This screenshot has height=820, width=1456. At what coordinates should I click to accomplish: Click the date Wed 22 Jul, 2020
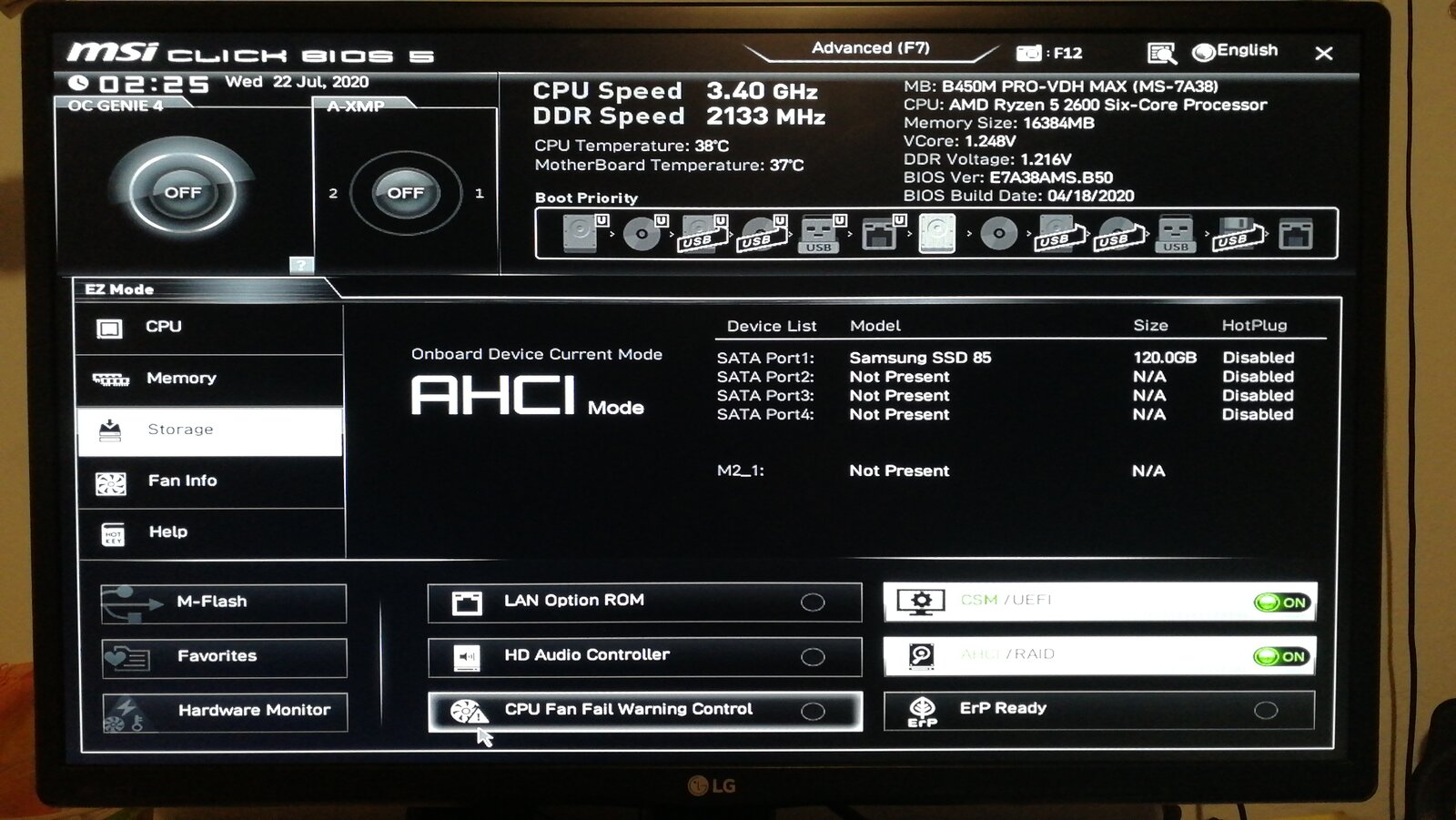(x=297, y=82)
